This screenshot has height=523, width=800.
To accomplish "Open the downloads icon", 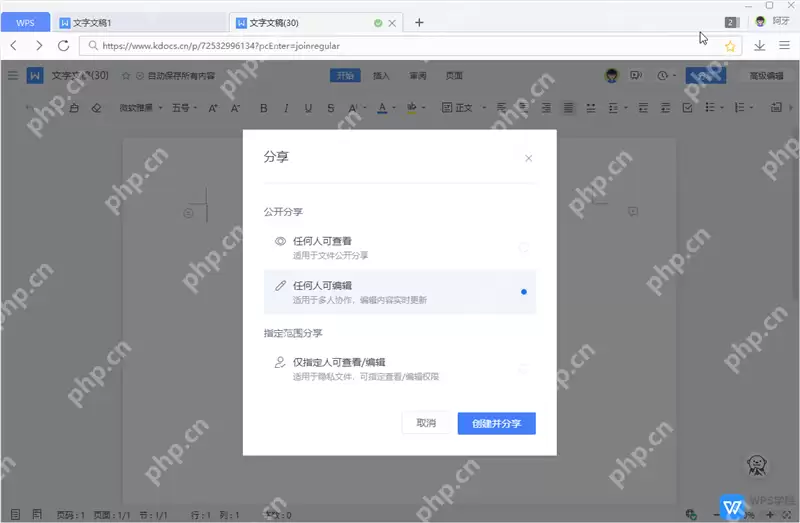I will click(x=759, y=45).
